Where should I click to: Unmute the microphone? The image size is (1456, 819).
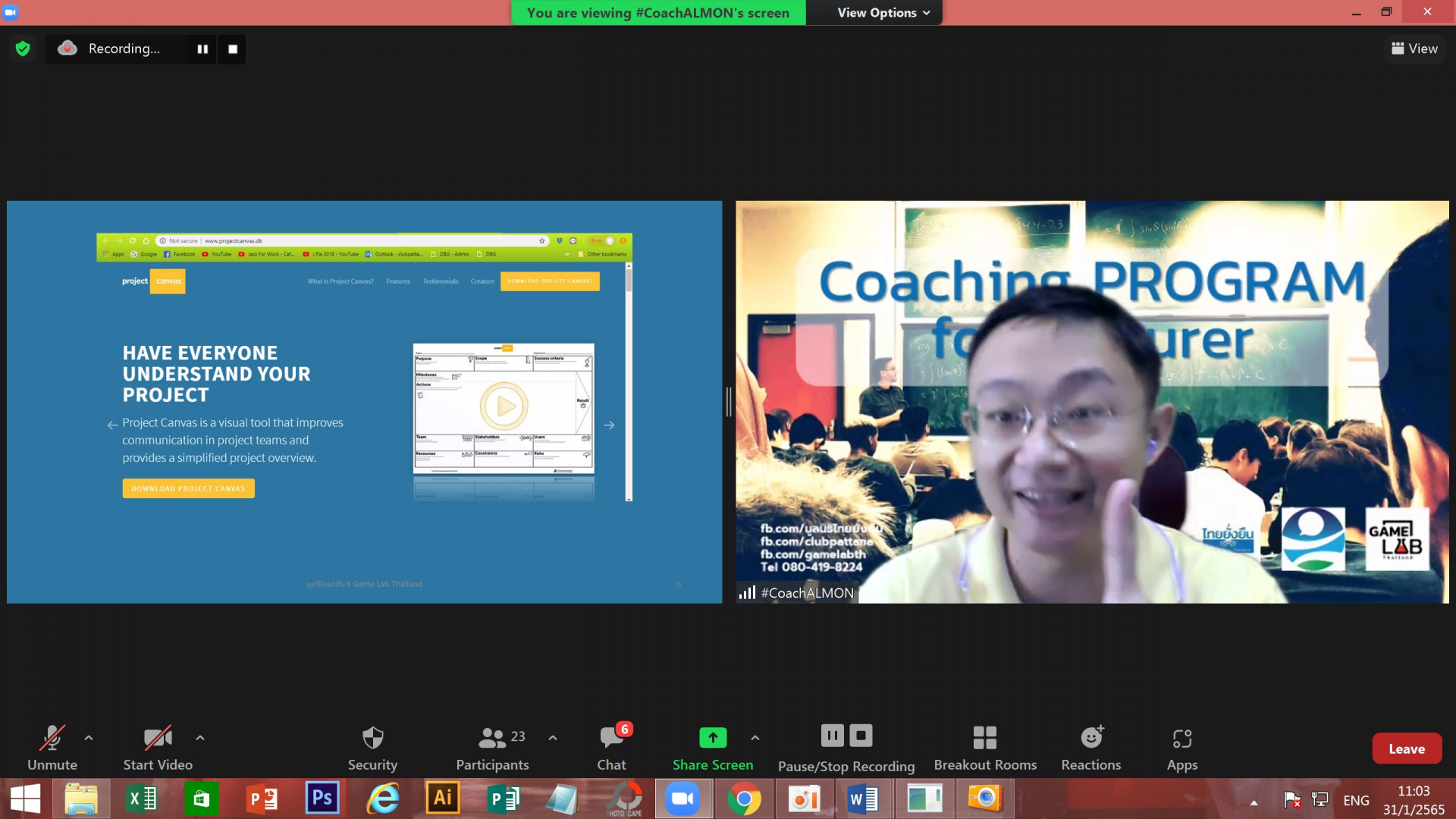point(52,748)
